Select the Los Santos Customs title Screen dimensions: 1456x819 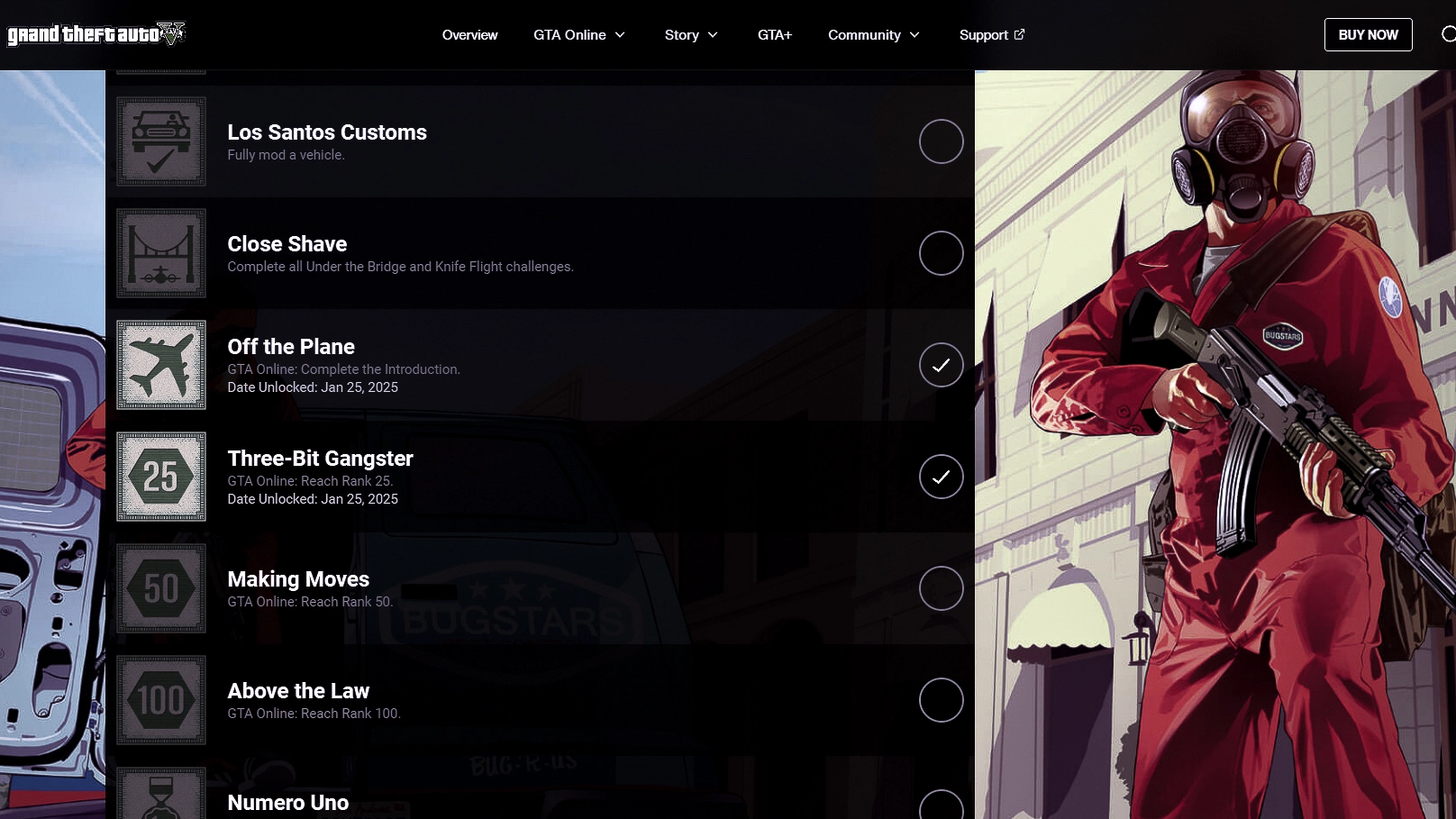(327, 132)
